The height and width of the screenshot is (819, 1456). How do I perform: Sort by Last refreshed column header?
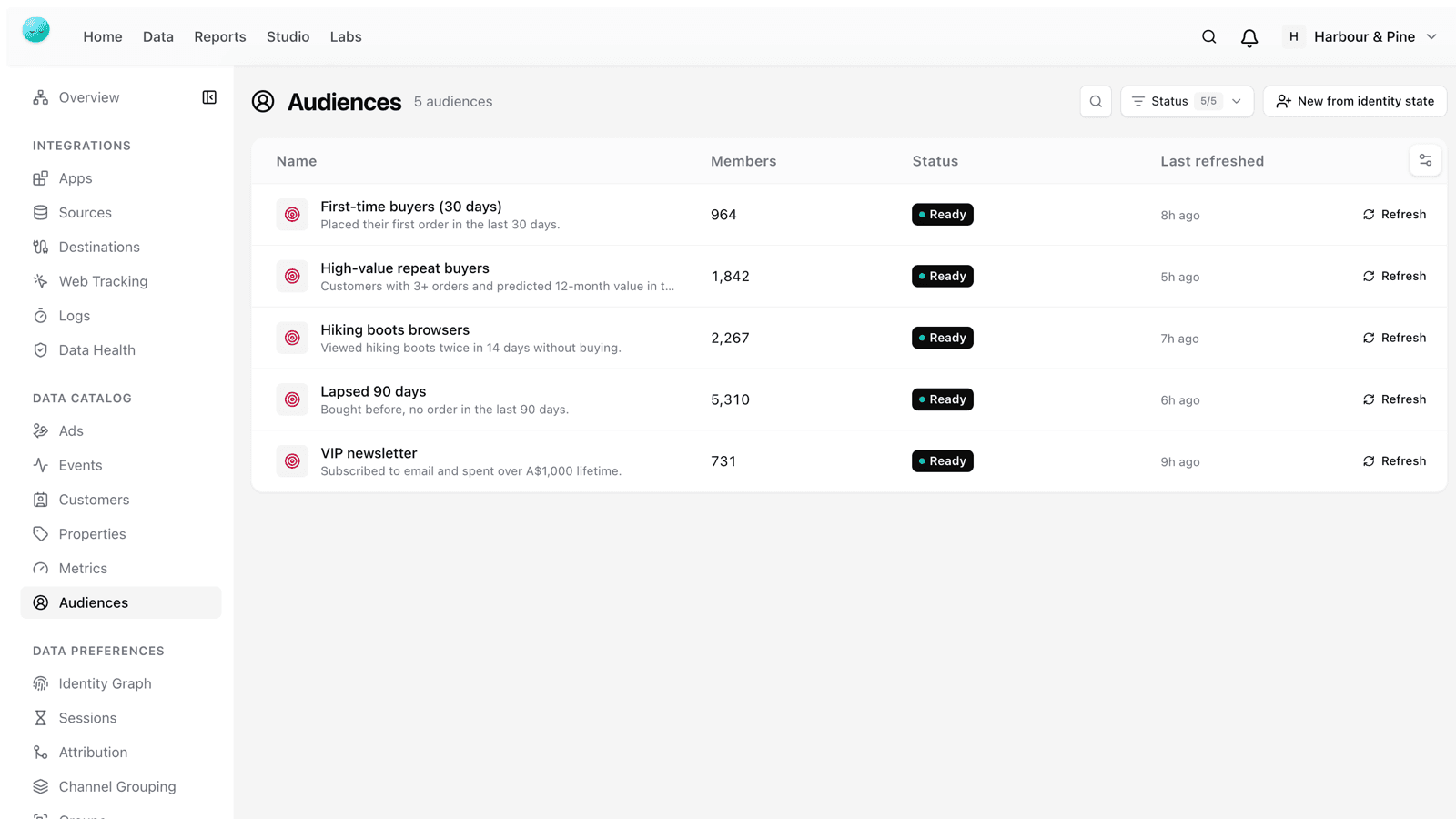pyautogui.click(x=1212, y=161)
